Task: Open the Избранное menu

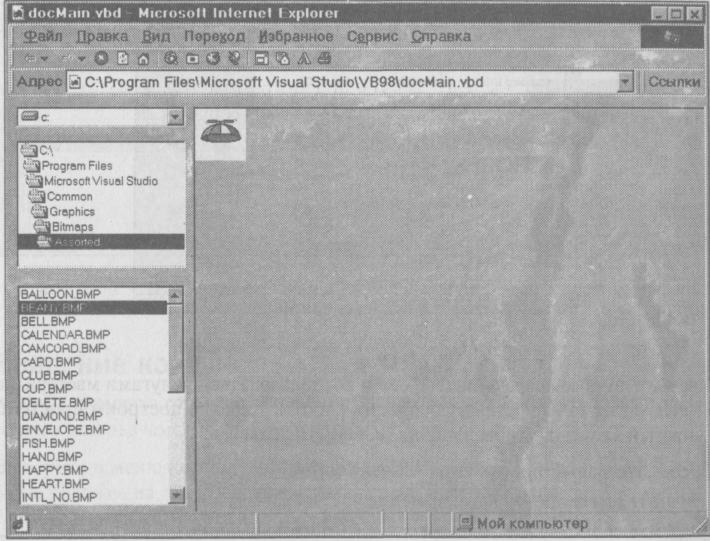Action: (x=296, y=36)
